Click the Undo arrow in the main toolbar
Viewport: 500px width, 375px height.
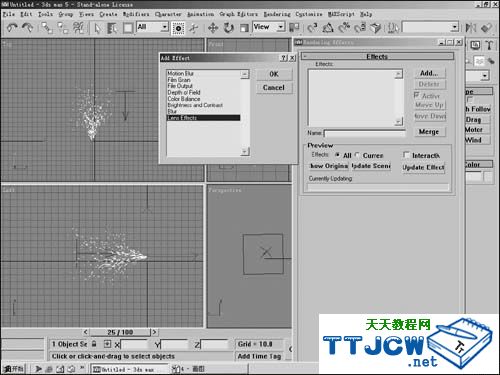point(12,28)
